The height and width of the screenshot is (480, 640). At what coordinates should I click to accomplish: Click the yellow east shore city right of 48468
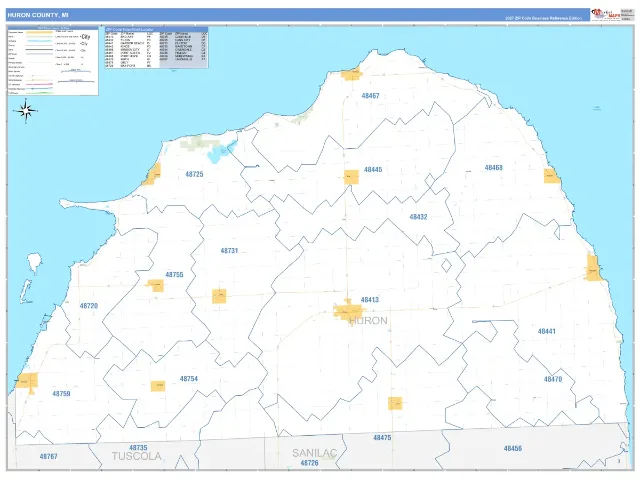[551, 176]
